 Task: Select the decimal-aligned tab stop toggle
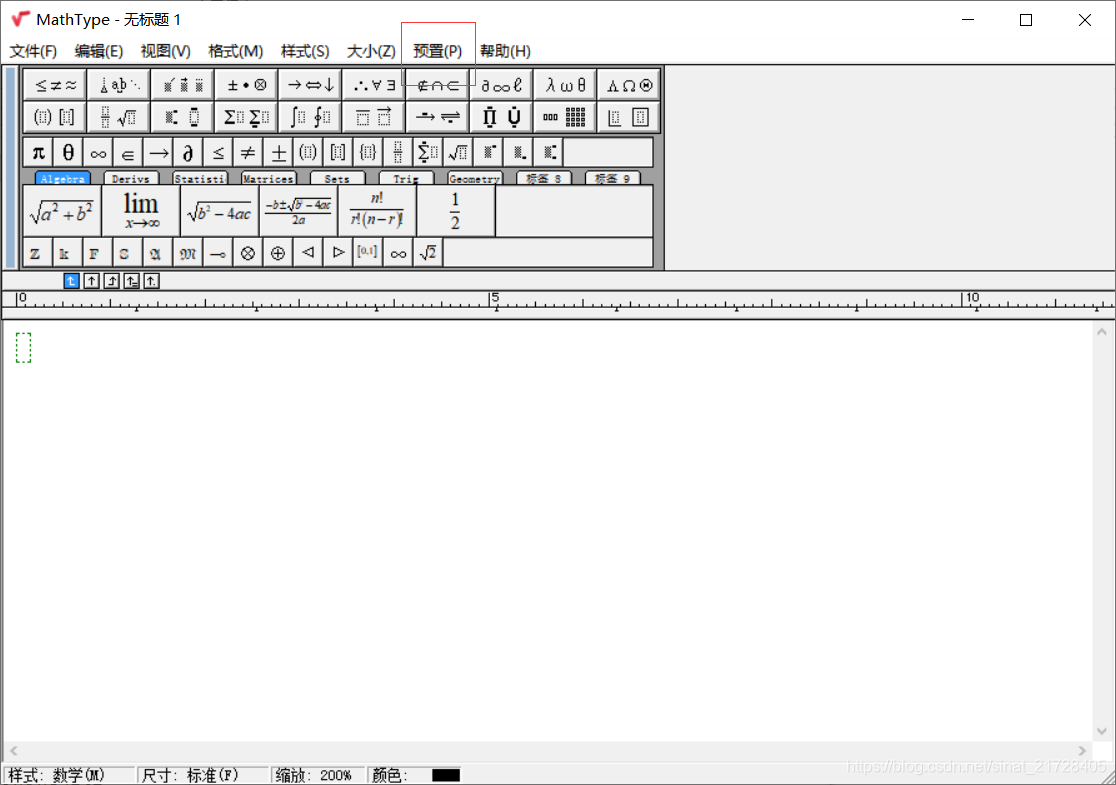(152, 281)
